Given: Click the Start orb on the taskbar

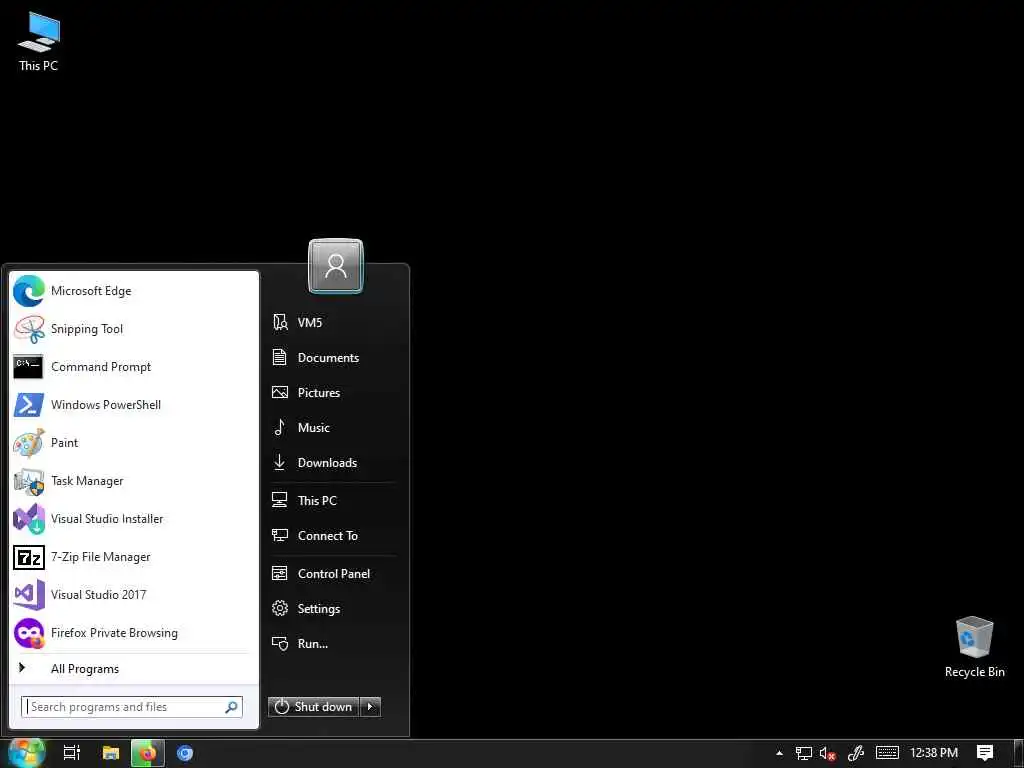Looking at the screenshot, I should (x=26, y=753).
